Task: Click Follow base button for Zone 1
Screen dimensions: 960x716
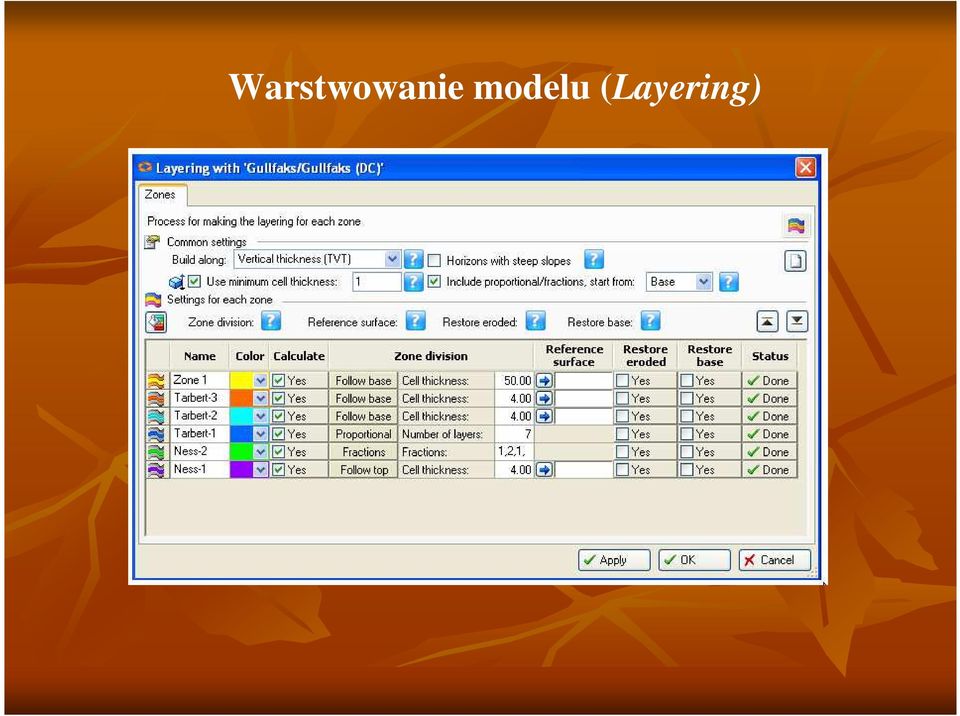Action: click(x=363, y=380)
